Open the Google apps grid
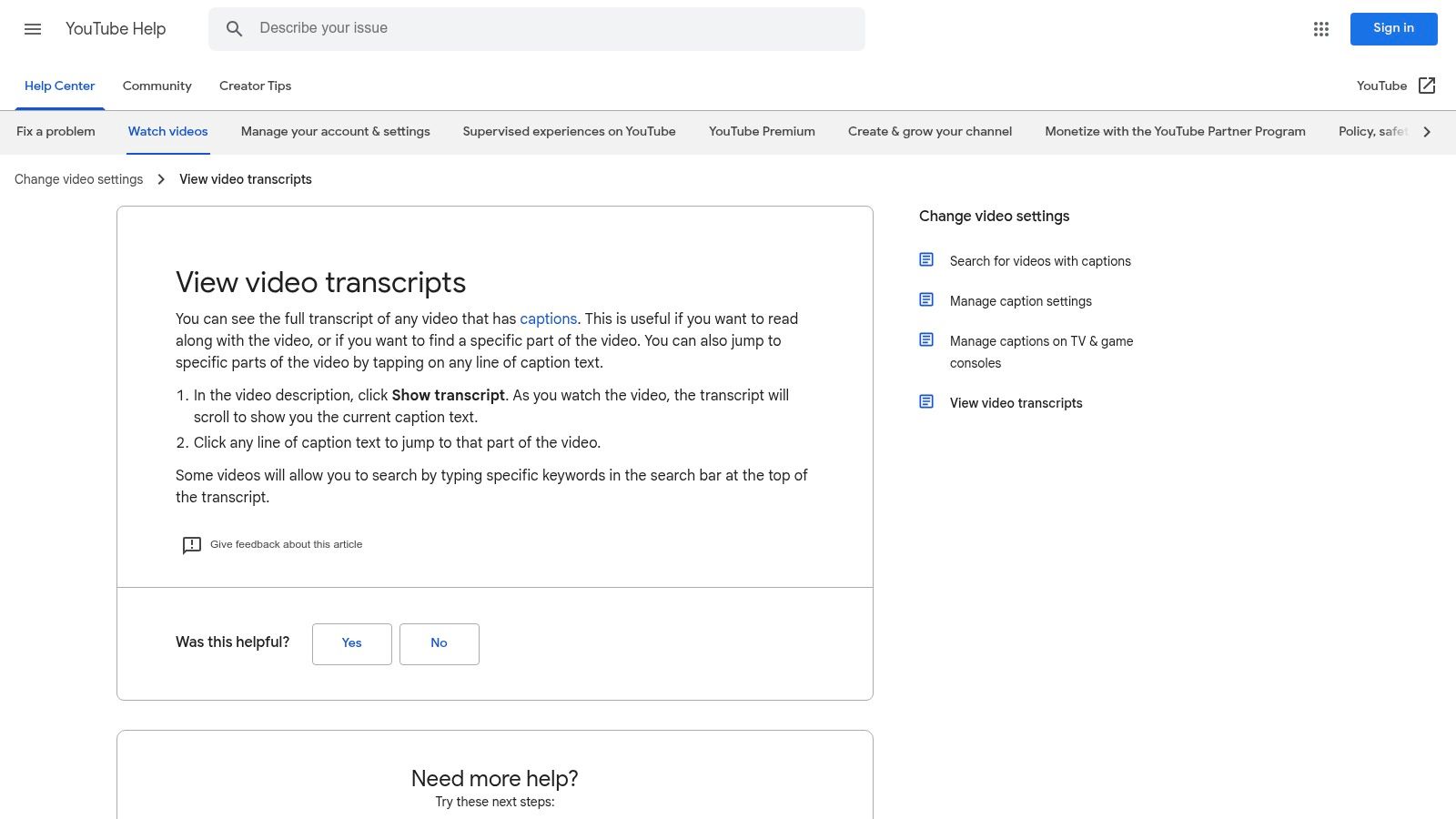 [x=1320, y=29]
